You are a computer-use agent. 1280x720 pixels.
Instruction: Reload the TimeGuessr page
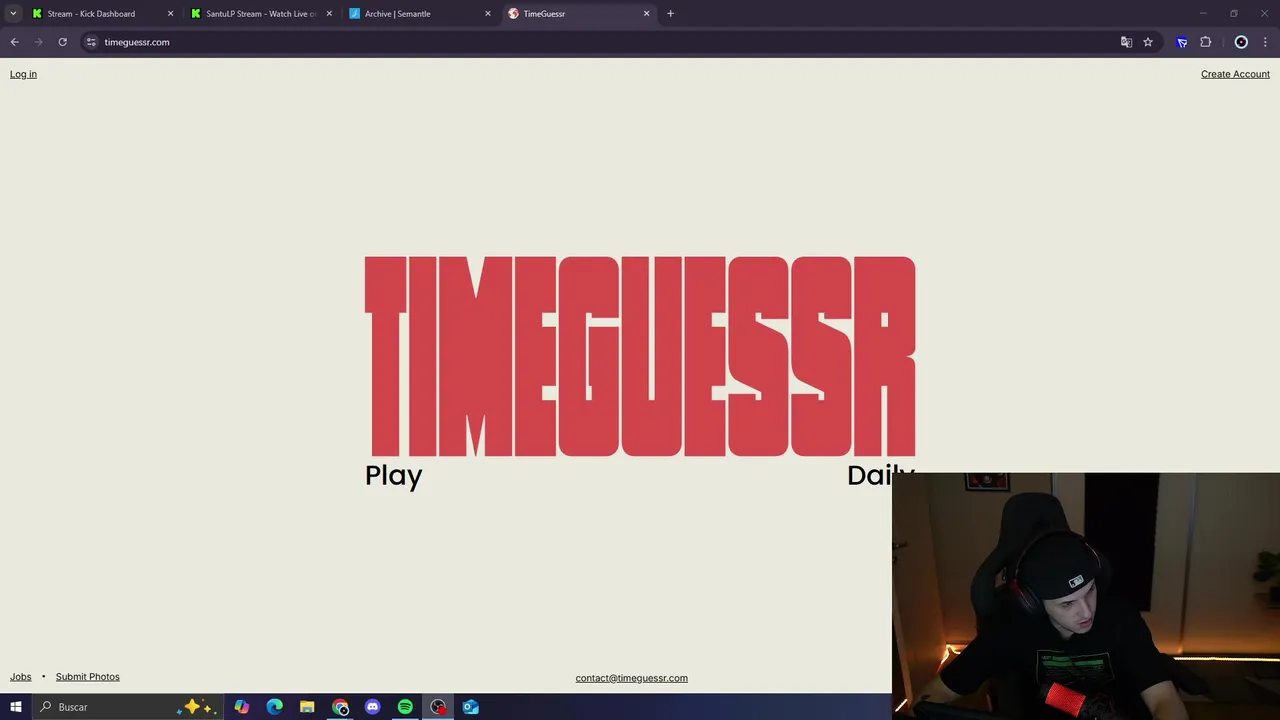coord(62,42)
